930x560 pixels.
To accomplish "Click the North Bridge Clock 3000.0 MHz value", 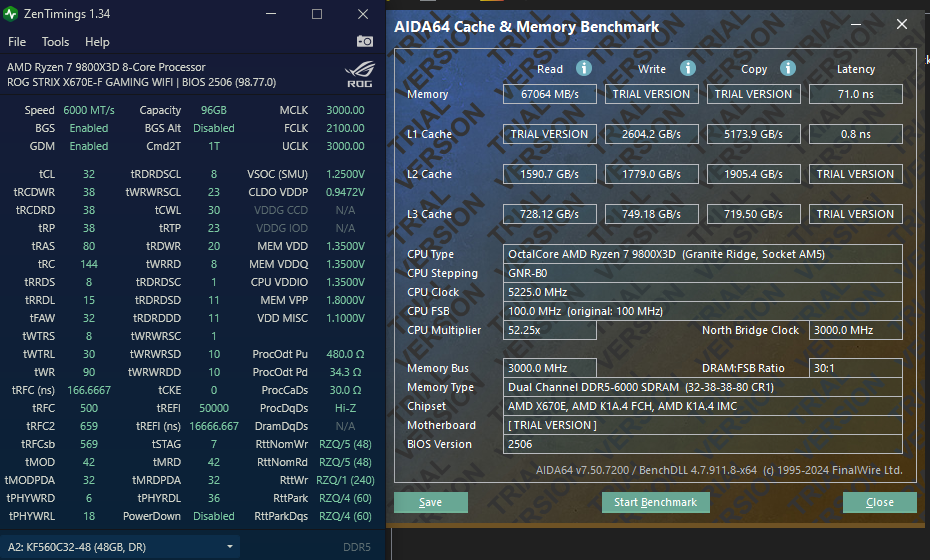I will [x=855, y=330].
